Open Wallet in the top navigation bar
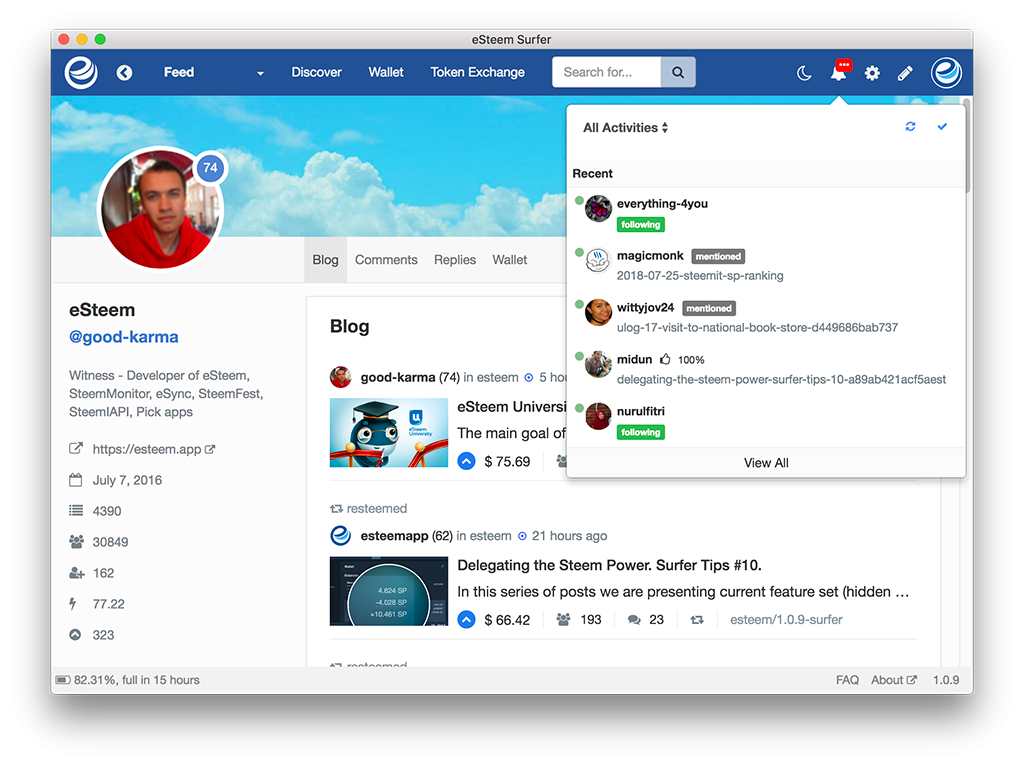The width and height of the screenshot is (1024, 767). coord(385,72)
